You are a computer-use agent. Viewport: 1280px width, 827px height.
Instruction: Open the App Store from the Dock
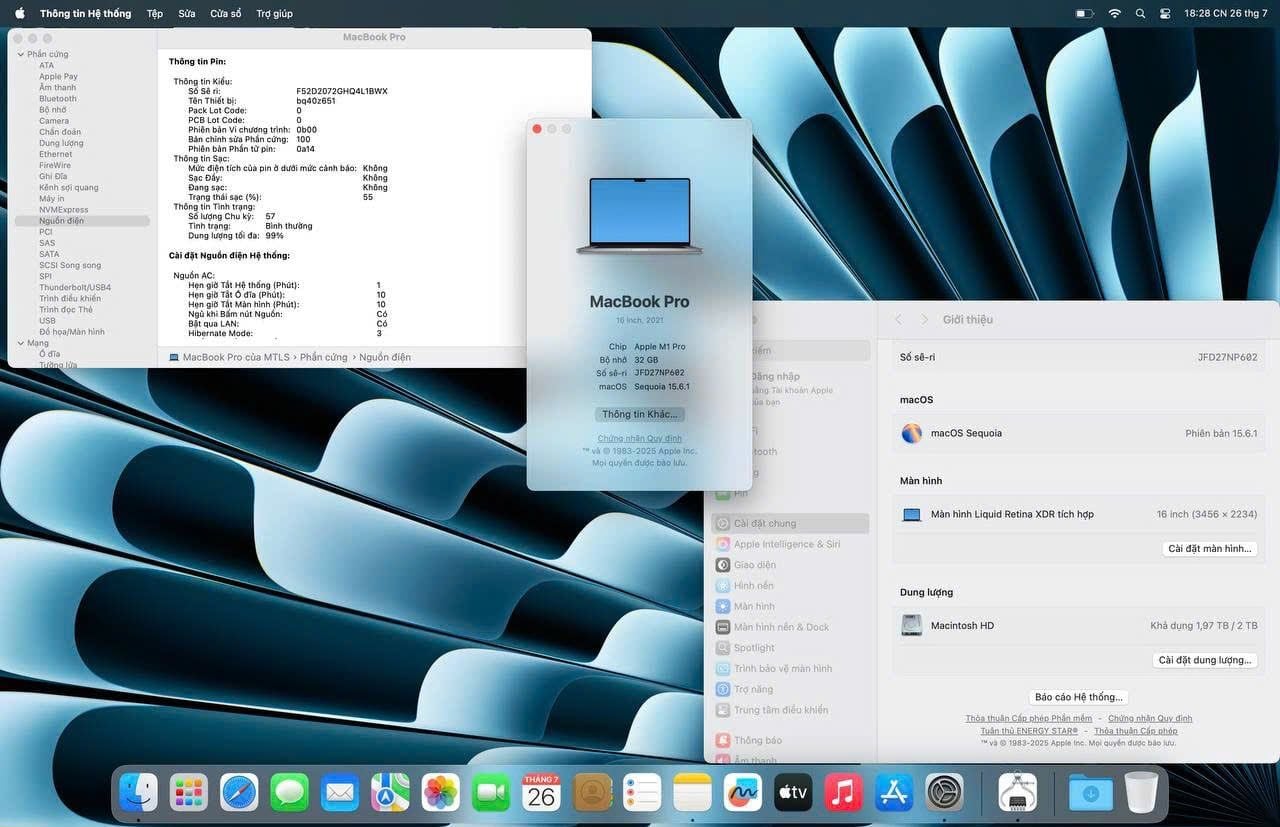pyautogui.click(x=894, y=793)
